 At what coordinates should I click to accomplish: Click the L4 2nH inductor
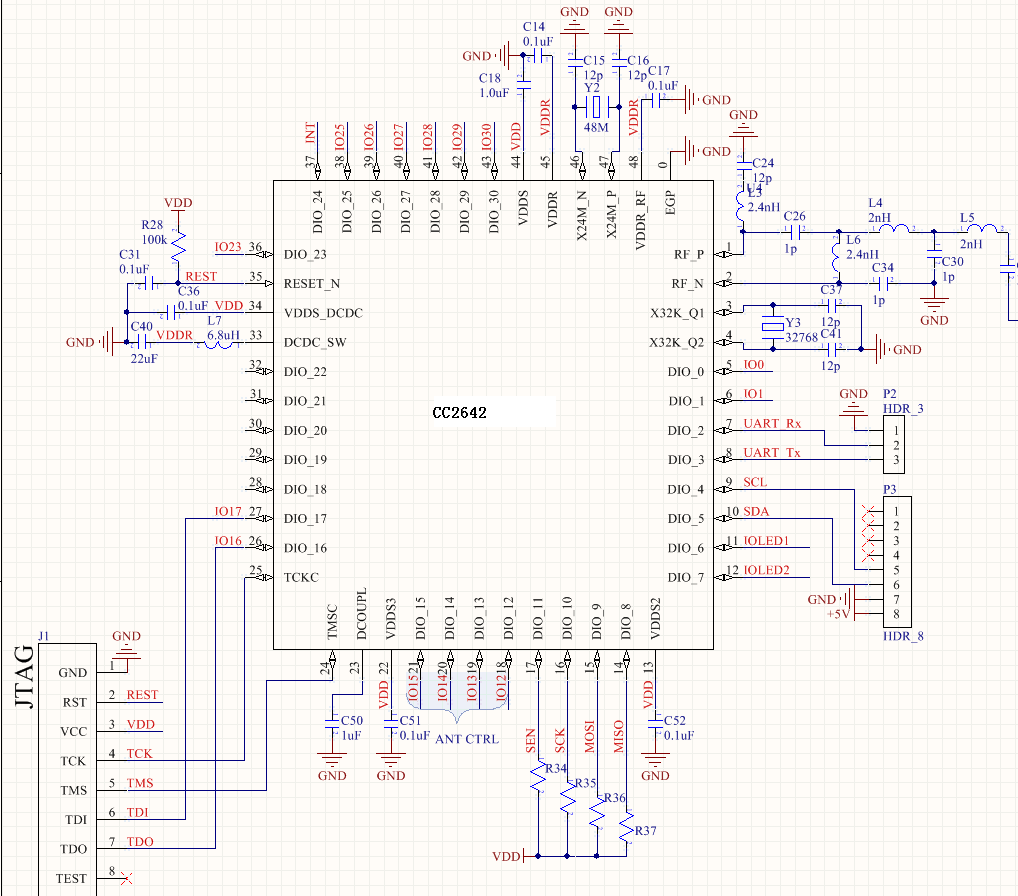893,229
